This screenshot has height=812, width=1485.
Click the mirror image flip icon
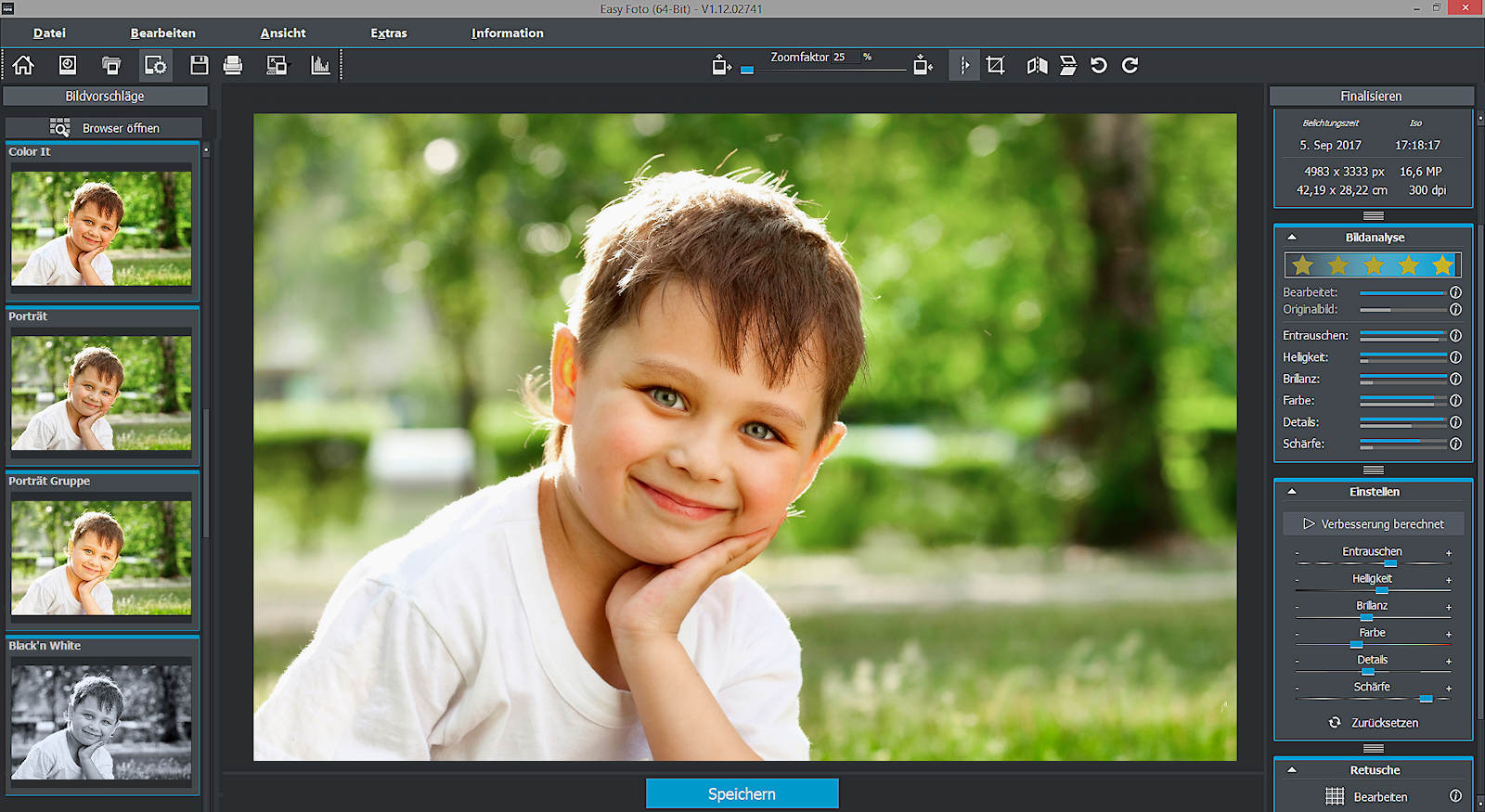1037,65
